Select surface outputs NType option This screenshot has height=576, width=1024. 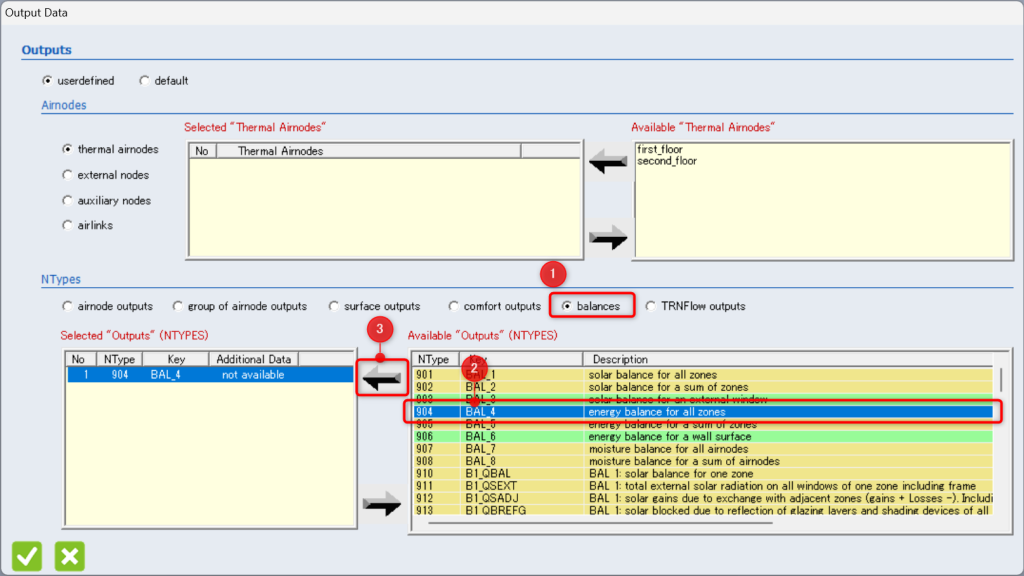pyautogui.click(x=334, y=306)
